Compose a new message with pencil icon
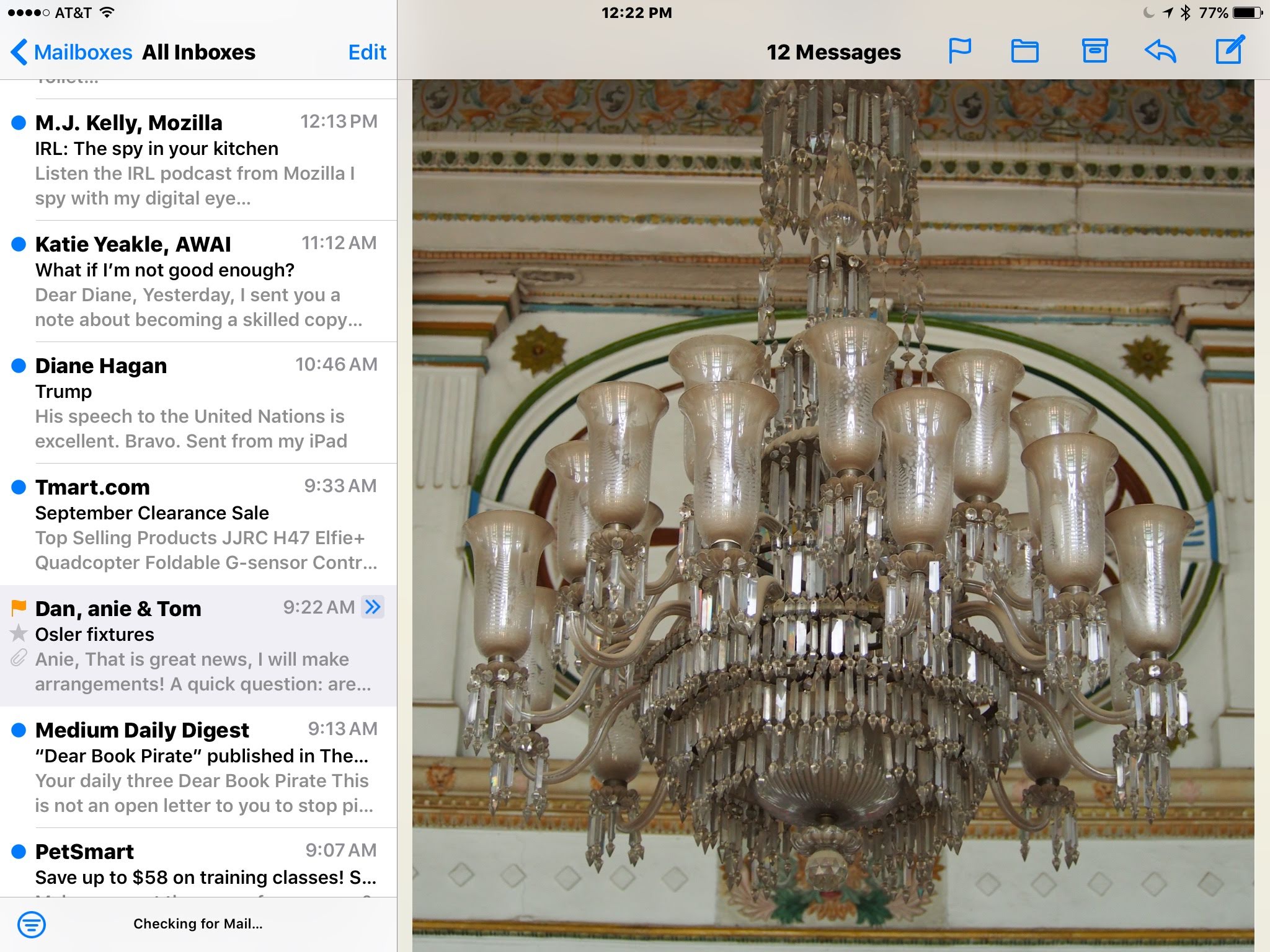The image size is (1270, 952). [1230, 50]
